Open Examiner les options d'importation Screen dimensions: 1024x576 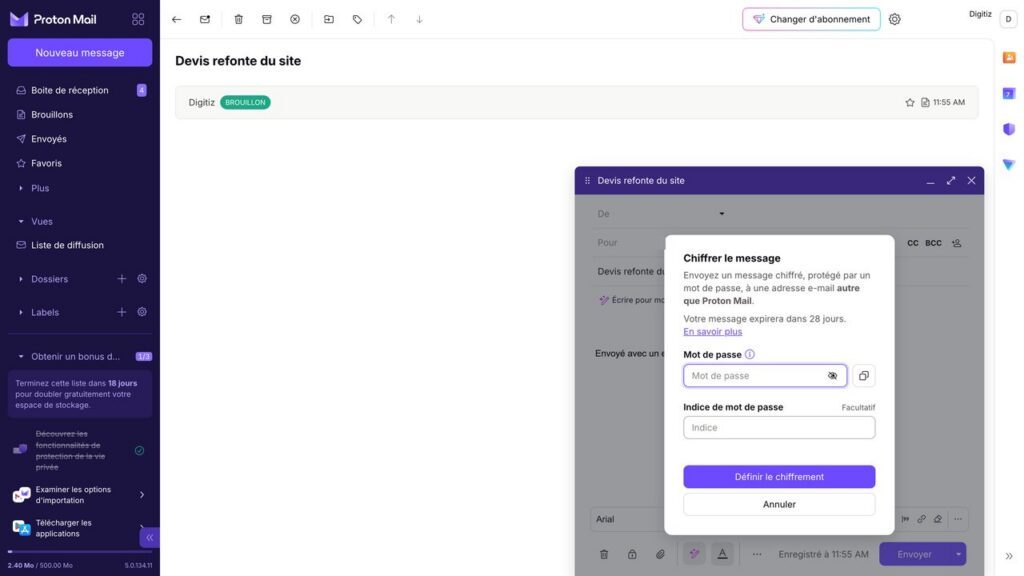80,495
